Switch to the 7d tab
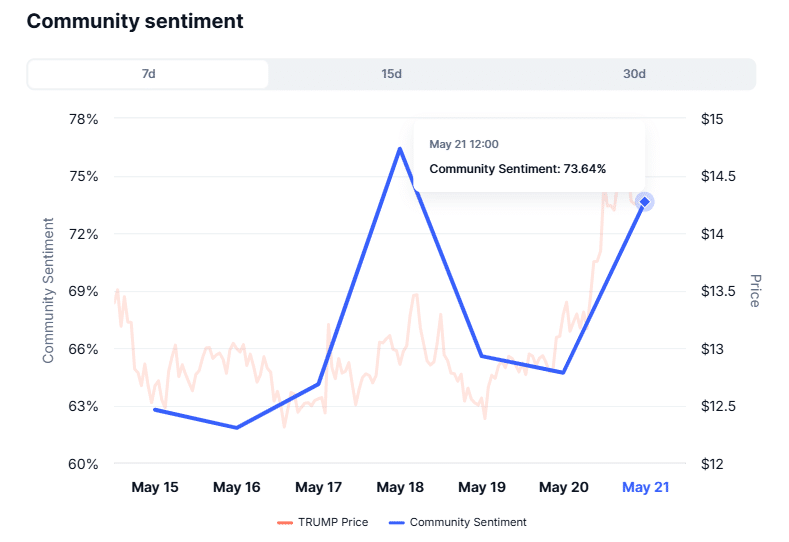 (x=148, y=74)
